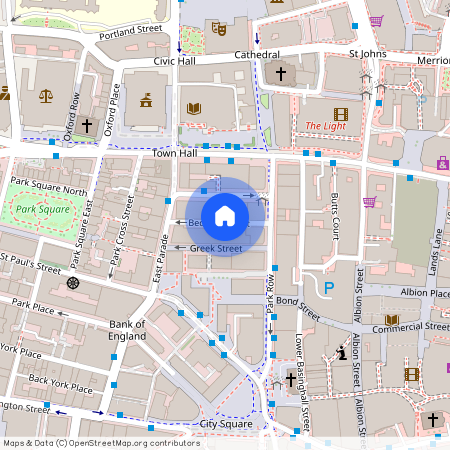Click the town hall building icon
Image resolution: width=450 pixels, height=450 pixels.
(146, 100)
